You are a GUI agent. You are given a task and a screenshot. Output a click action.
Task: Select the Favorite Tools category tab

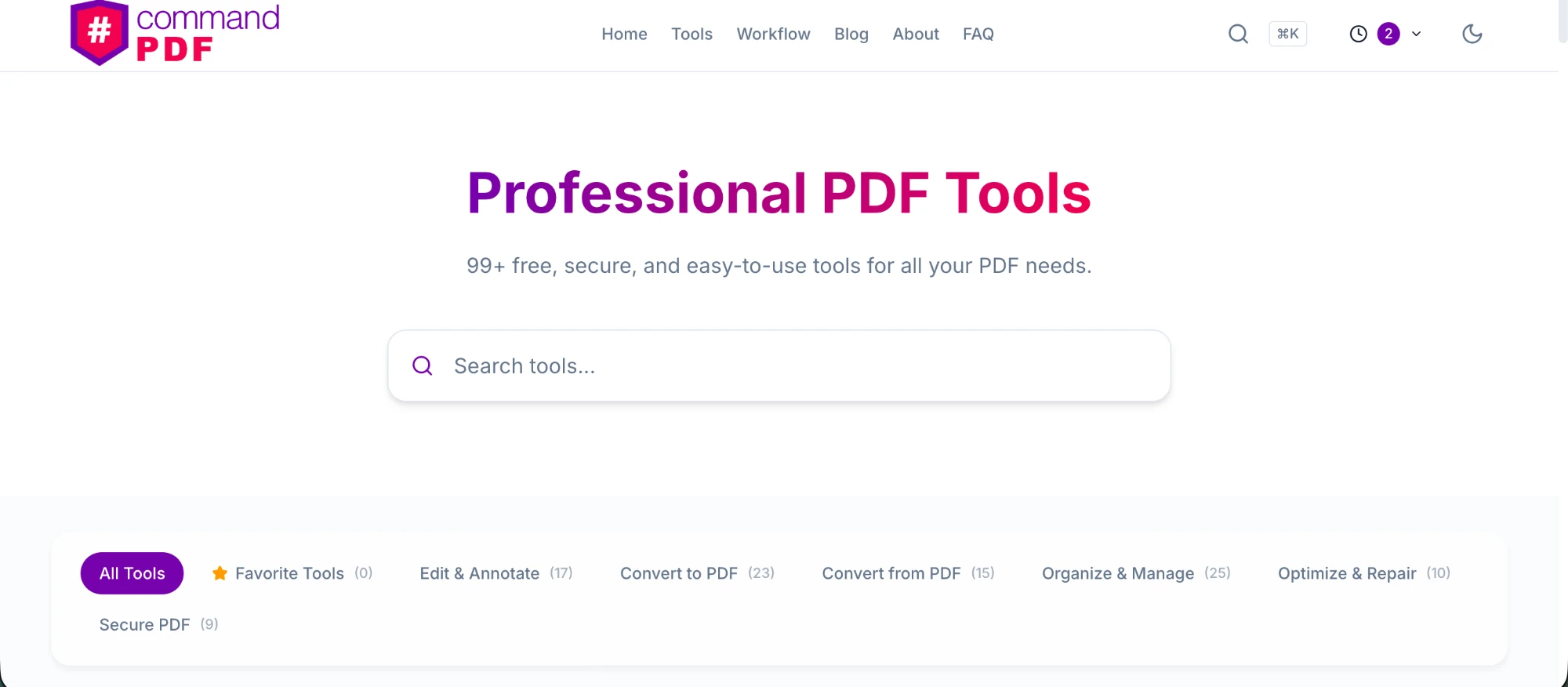(x=292, y=573)
